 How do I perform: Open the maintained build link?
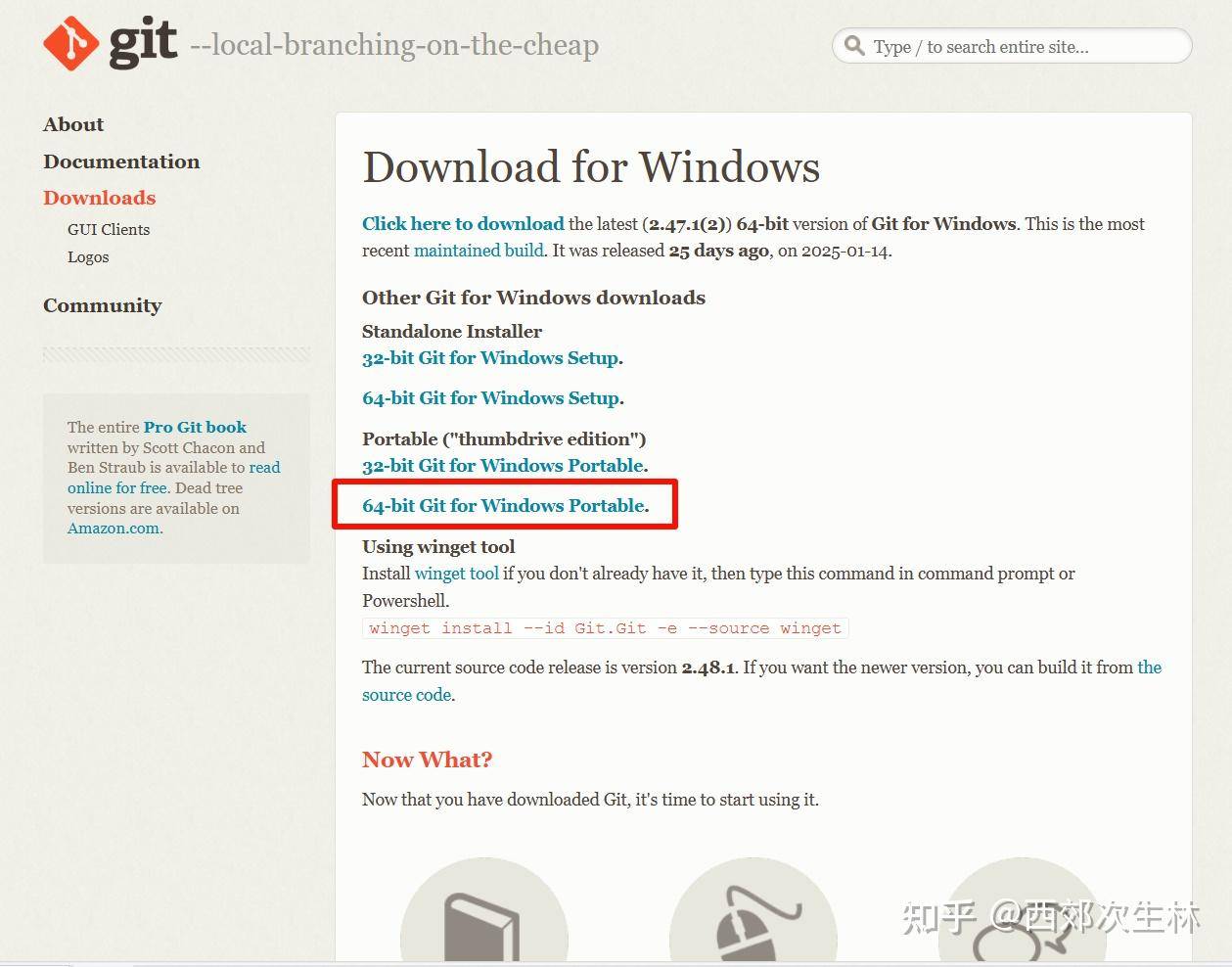click(479, 251)
